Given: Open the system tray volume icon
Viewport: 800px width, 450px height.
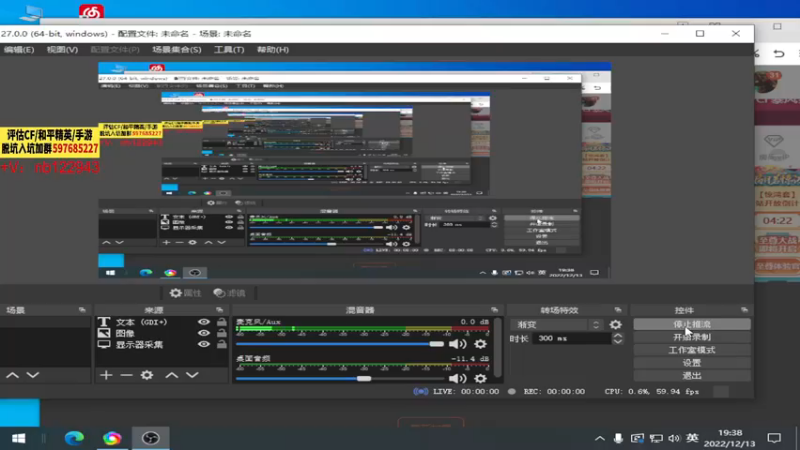Looking at the screenshot, I should pyautogui.click(x=674, y=438).
